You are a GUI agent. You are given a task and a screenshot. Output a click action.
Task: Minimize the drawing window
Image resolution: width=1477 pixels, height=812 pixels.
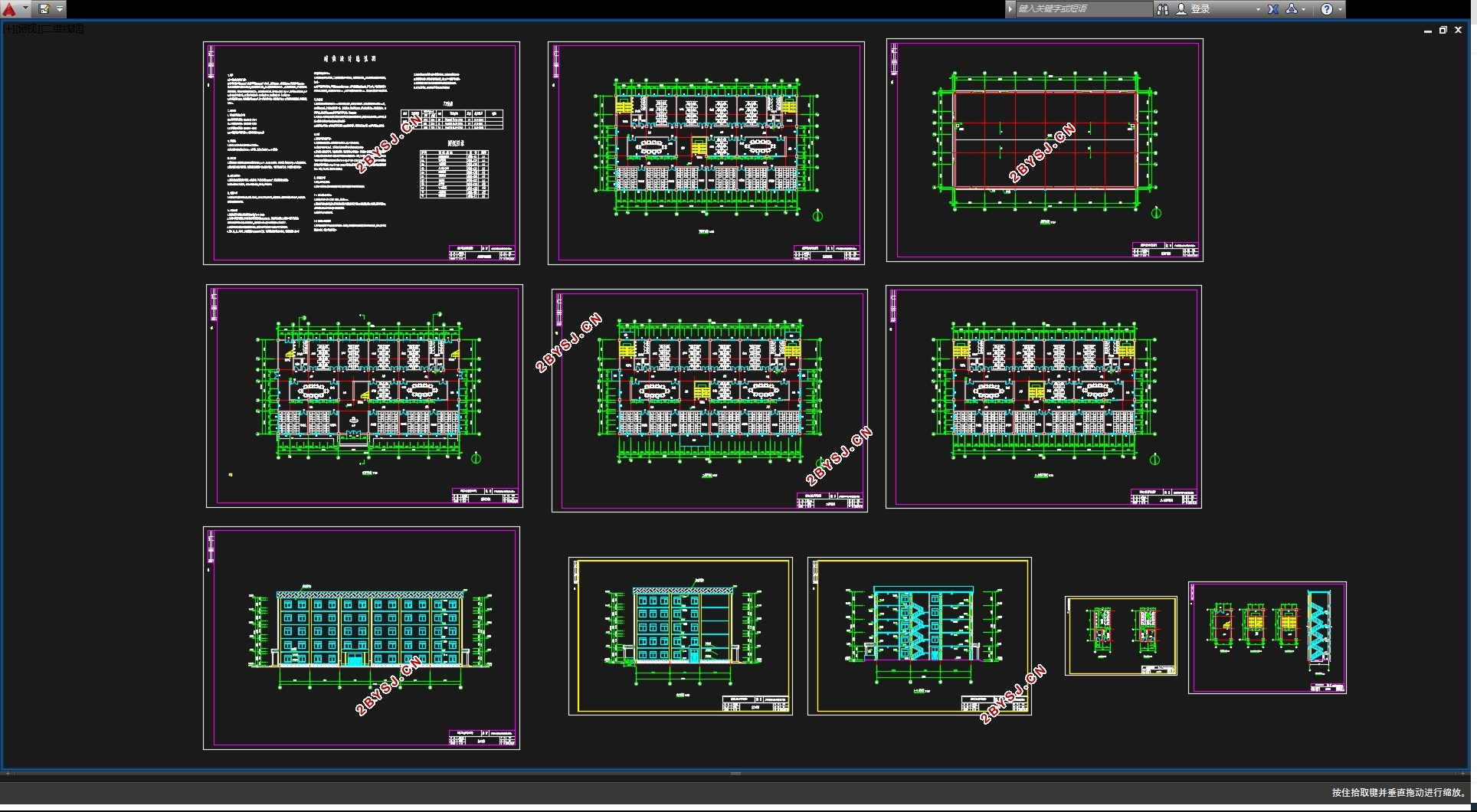tap(1428, 31)
